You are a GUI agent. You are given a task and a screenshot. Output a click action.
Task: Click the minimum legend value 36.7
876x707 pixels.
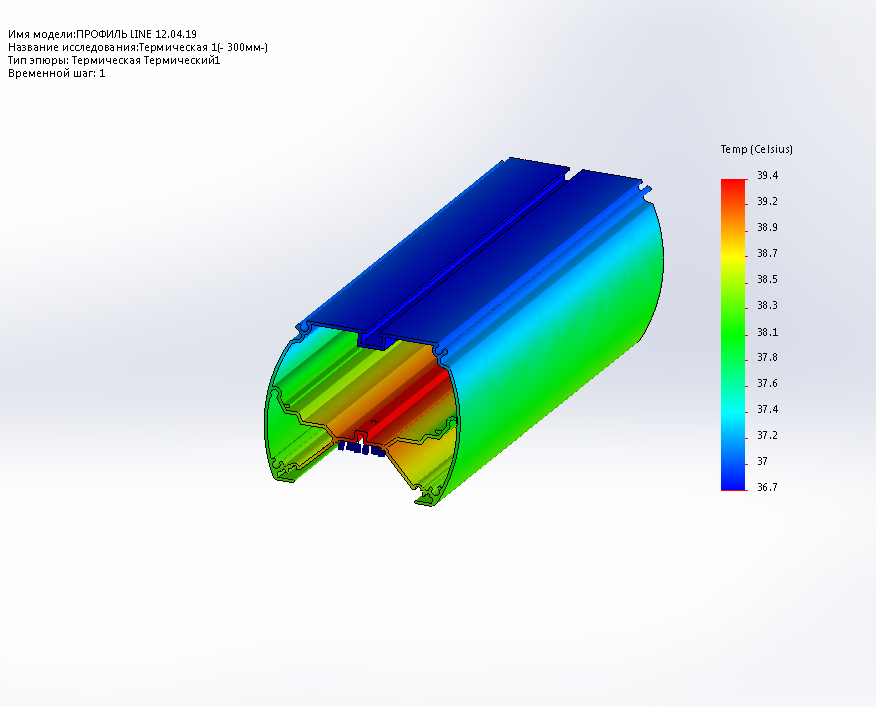pos(767,487)
